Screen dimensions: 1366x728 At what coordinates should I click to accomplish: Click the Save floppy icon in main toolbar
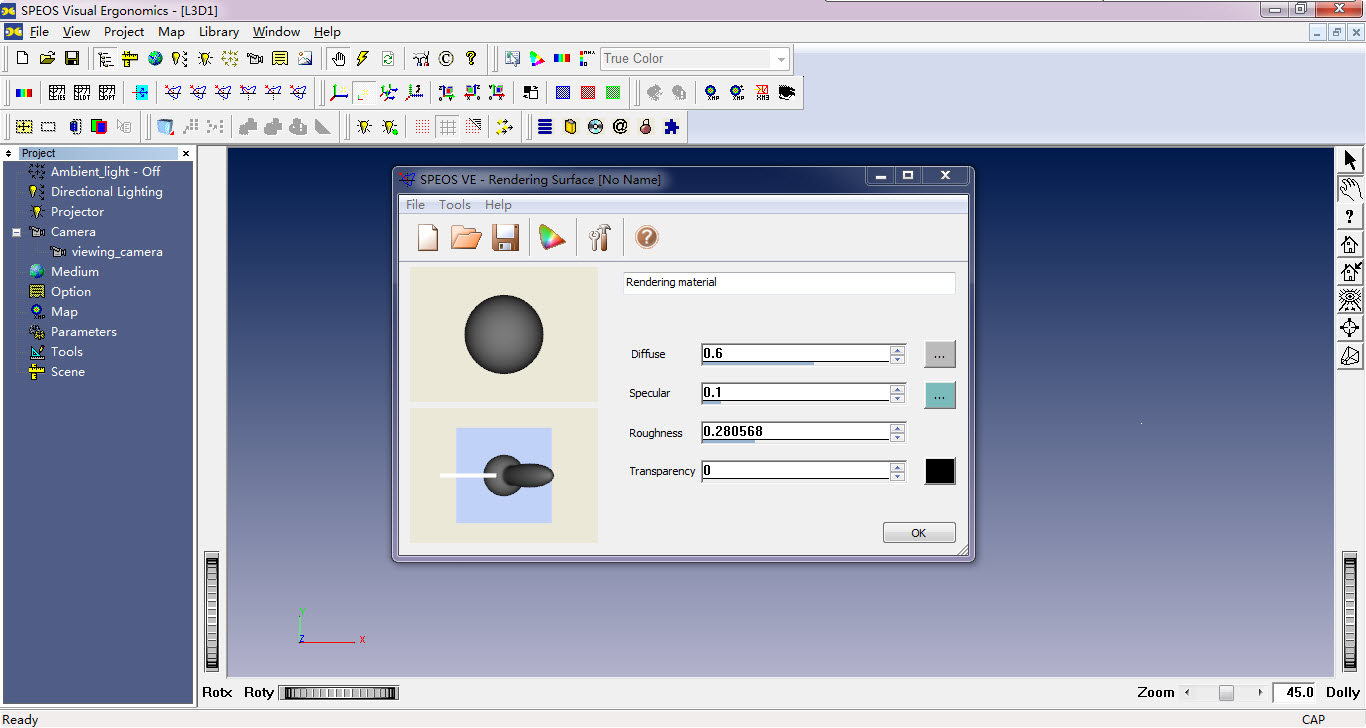[x=72, y=59]
